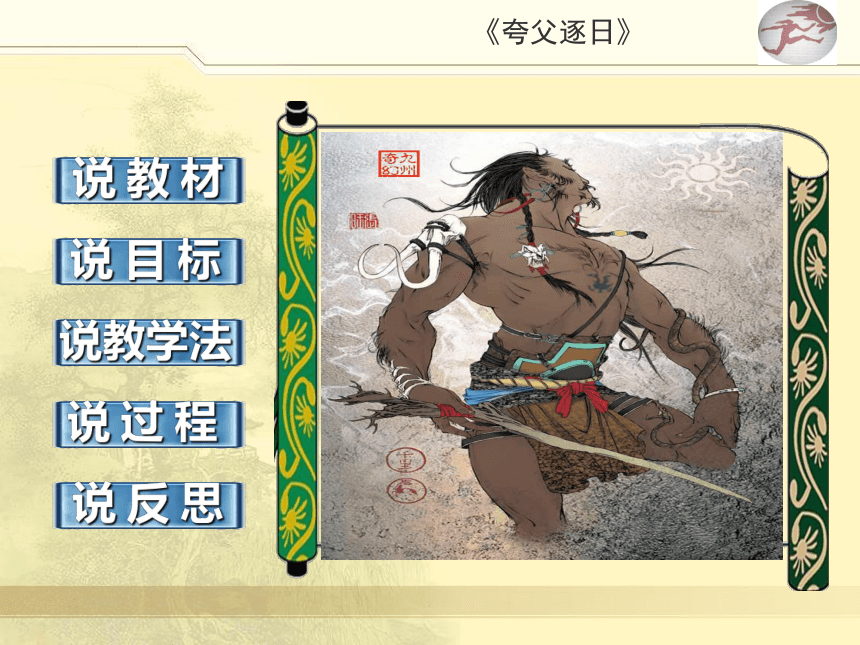Select the green right scroll roller
This screenshot has width=860, height=645.
pos(808,378)
